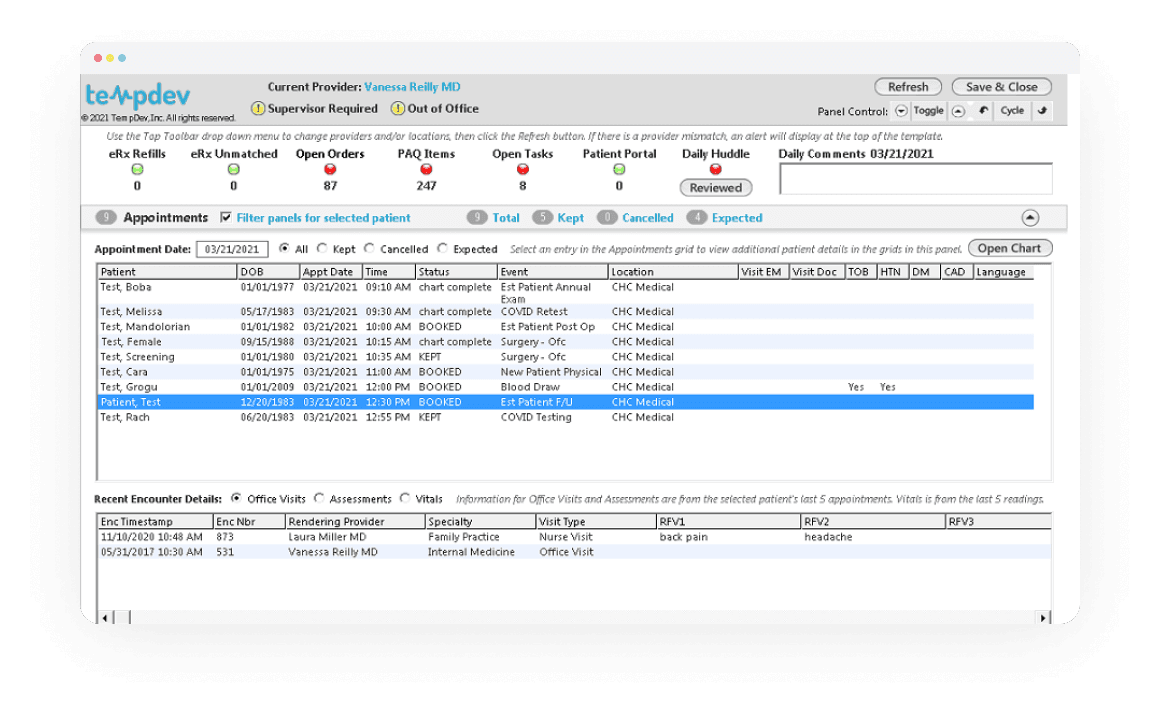
Task: Click the red PAQ Items indicator
Action: click(x=426, y=170)
